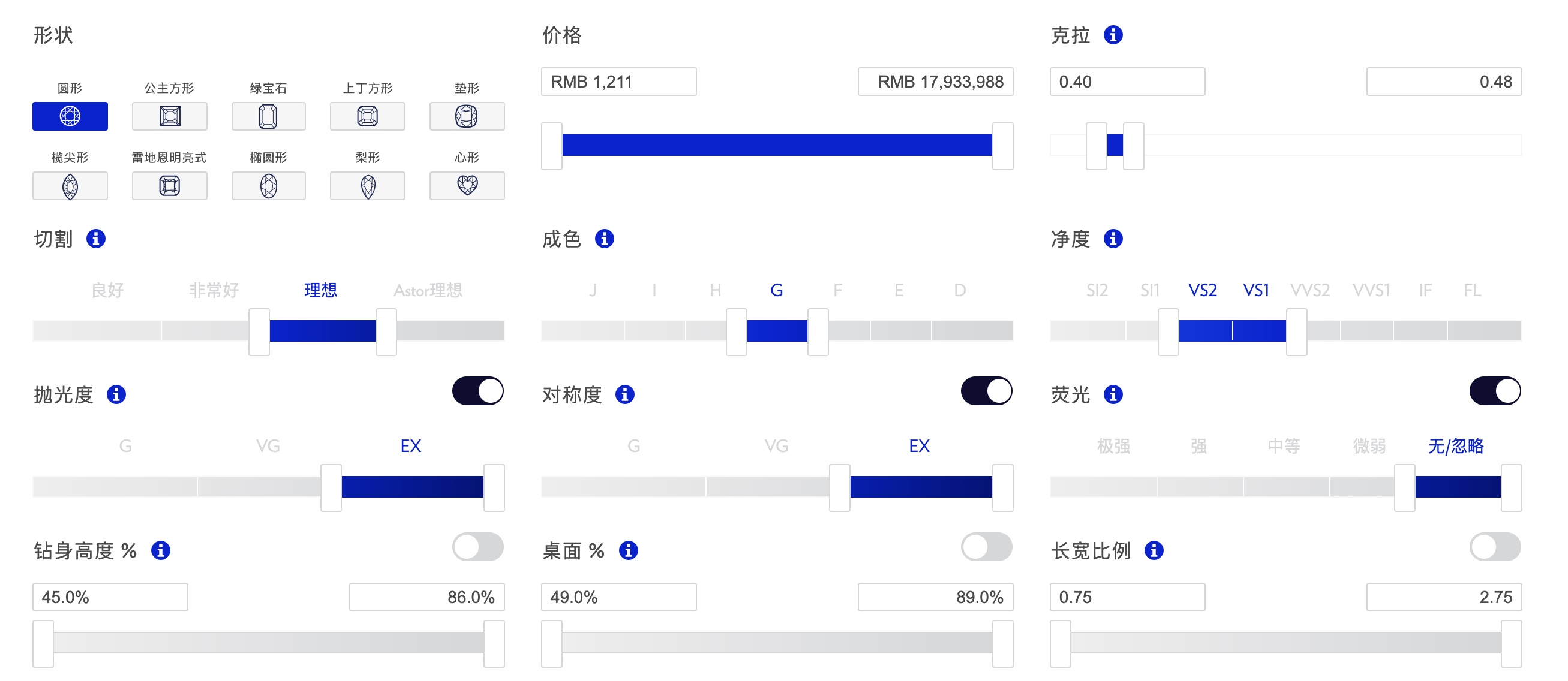The height and width of the screenshot is (681, 1568).
Task: Disable the fluorescence (荧光) filter switch
Action: [x=1494, y=391]
